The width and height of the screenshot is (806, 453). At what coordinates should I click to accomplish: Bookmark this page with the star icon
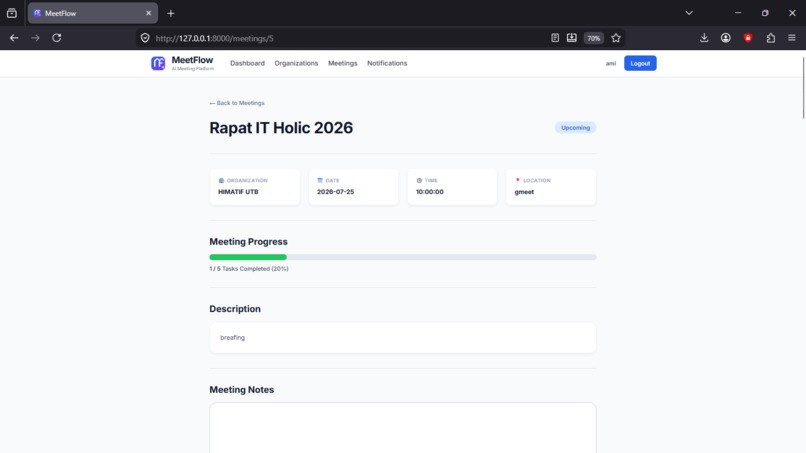click(616, 38)
